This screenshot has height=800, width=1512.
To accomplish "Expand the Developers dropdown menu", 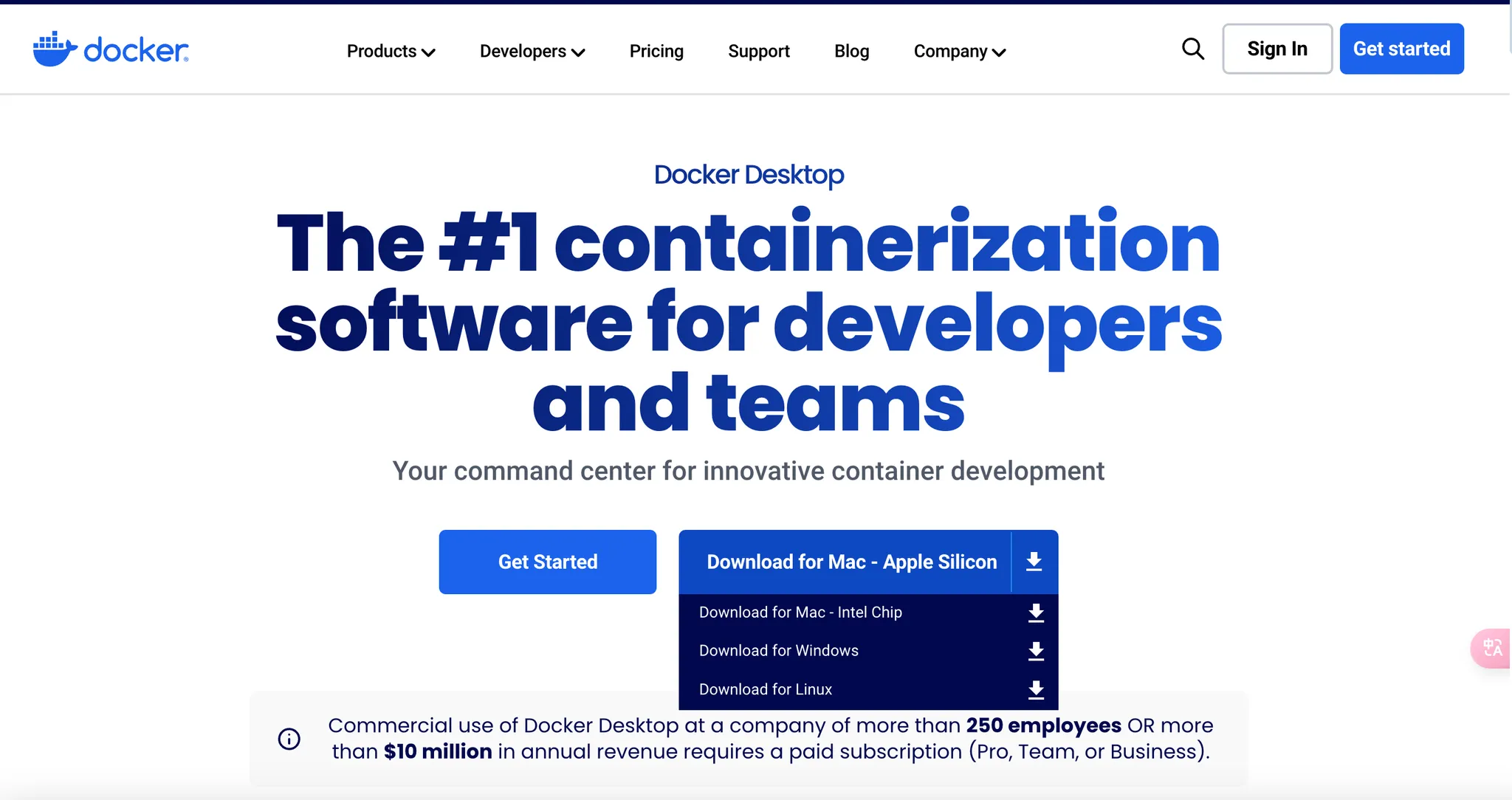I will (532, 51).
